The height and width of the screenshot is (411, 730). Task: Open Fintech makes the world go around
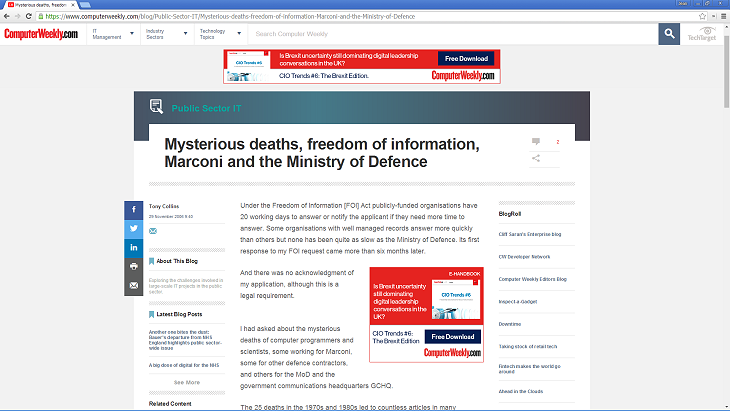click(529, 369)
